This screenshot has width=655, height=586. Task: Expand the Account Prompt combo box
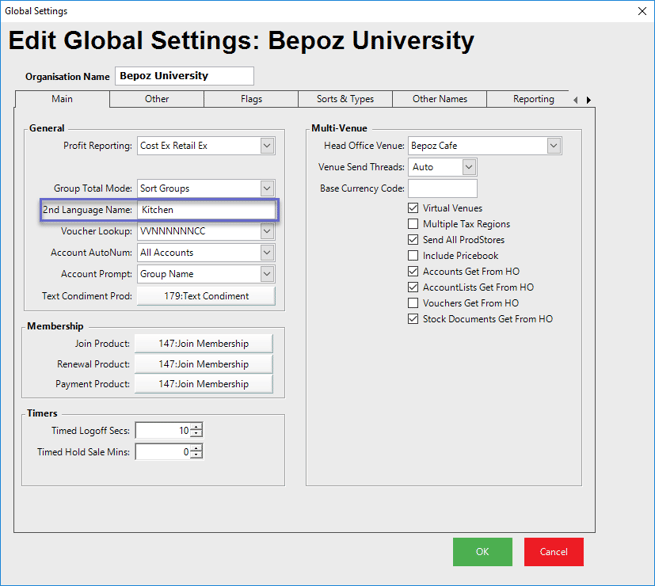[267, 274]
